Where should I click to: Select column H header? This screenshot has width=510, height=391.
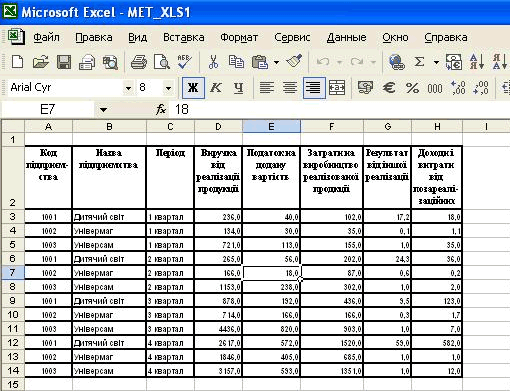[437, 126]
